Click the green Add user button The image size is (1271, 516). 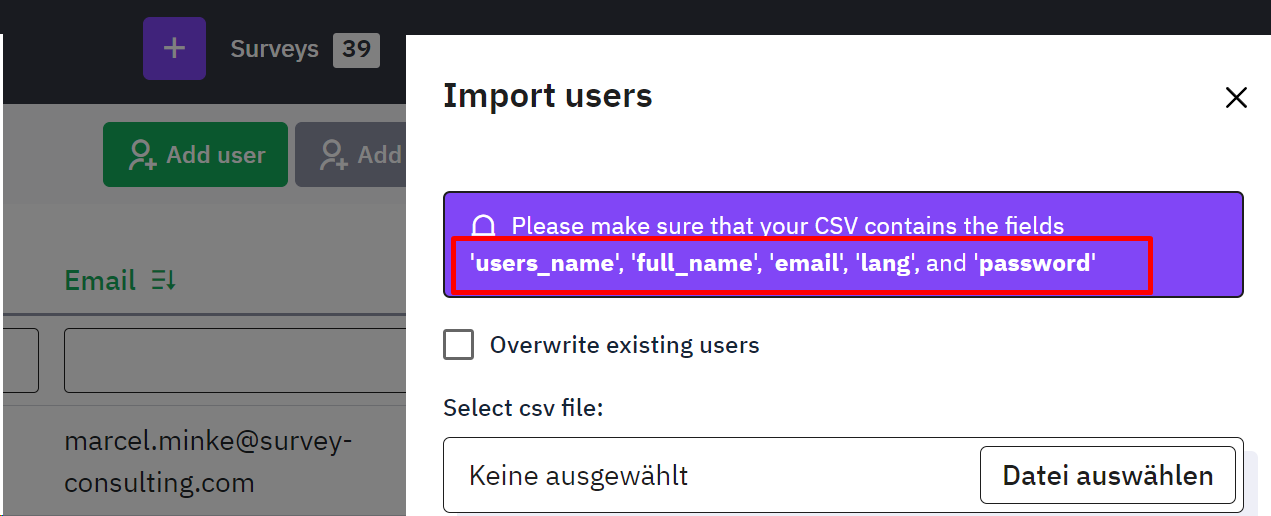pos(196,155)
